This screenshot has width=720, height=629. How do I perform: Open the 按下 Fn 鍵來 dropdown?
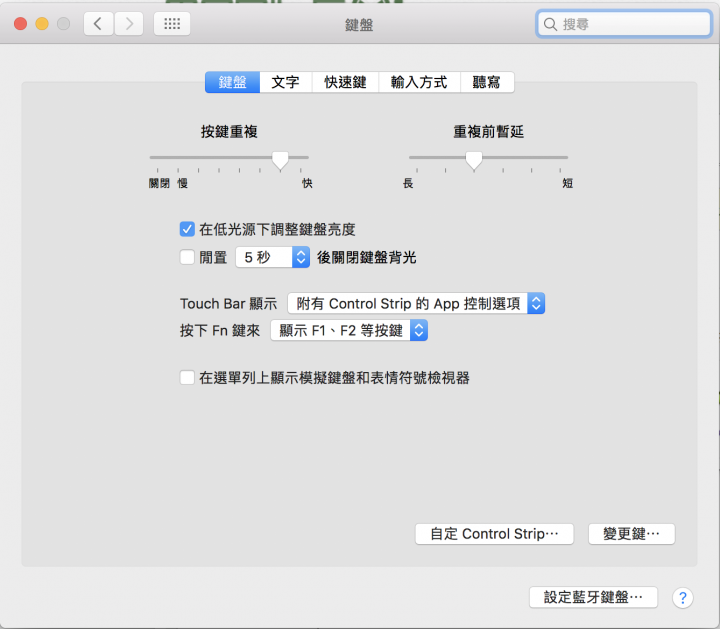[349, 331]
